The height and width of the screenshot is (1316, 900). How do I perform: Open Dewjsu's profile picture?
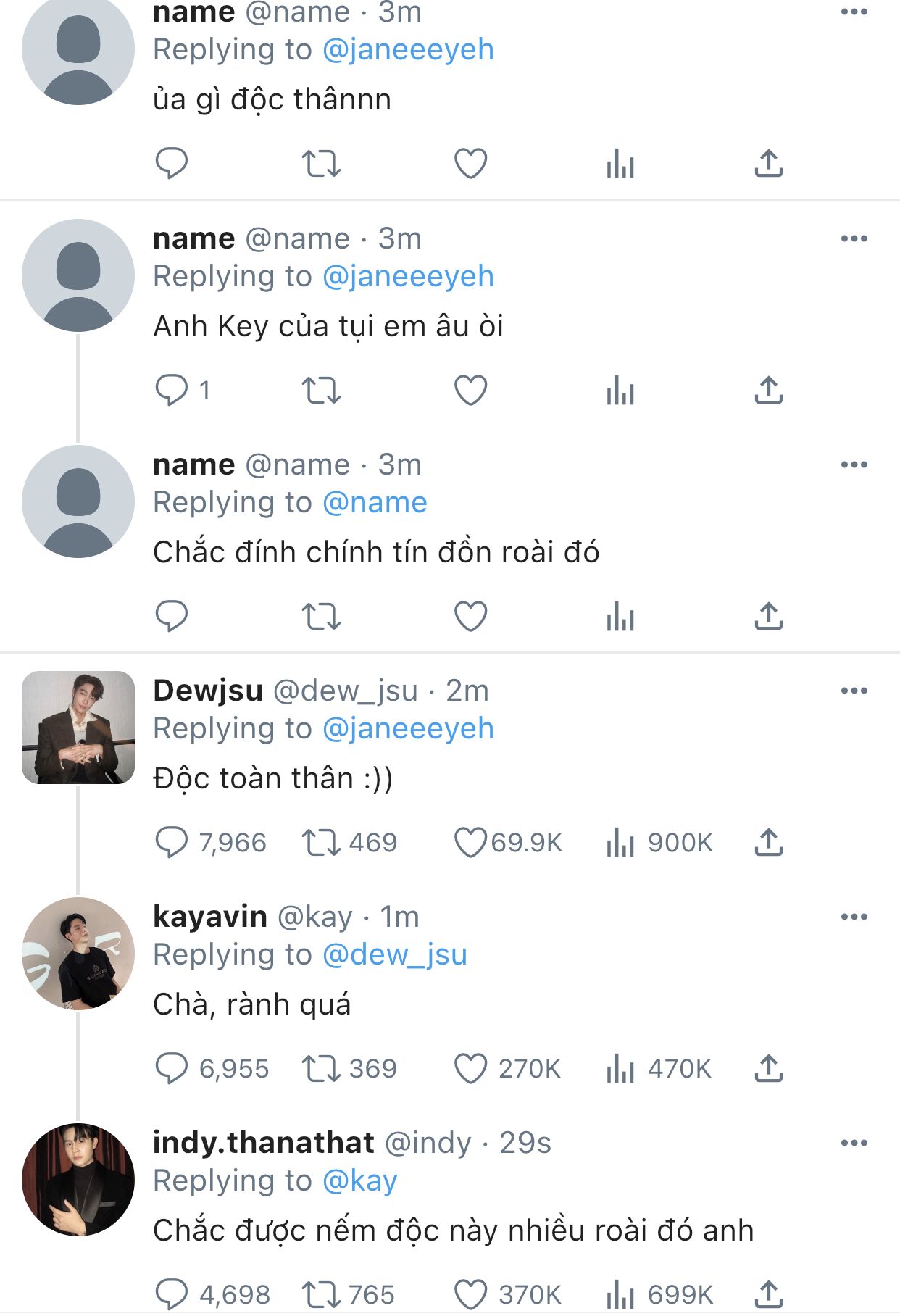(x=78, y=728)
